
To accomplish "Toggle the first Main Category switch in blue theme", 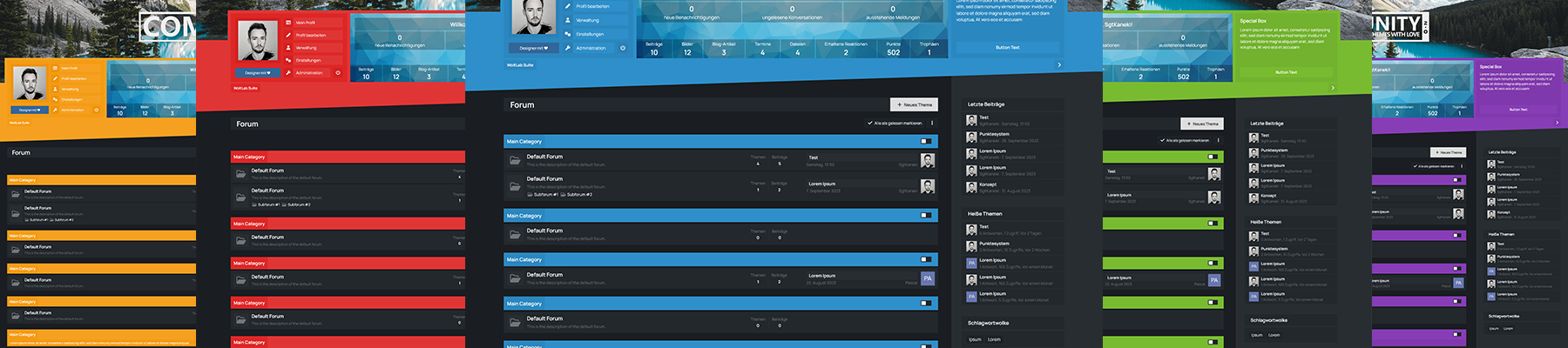I will coord(925,141).
